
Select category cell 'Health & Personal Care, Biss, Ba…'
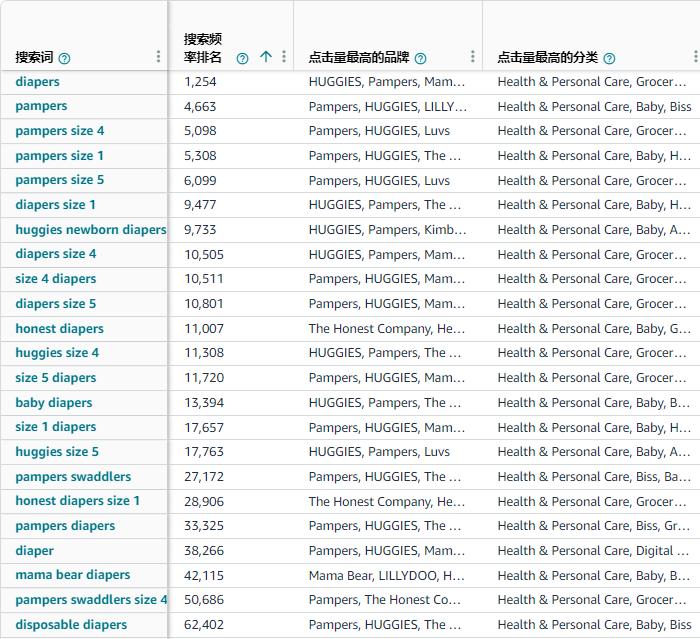(x=594, y=477)
